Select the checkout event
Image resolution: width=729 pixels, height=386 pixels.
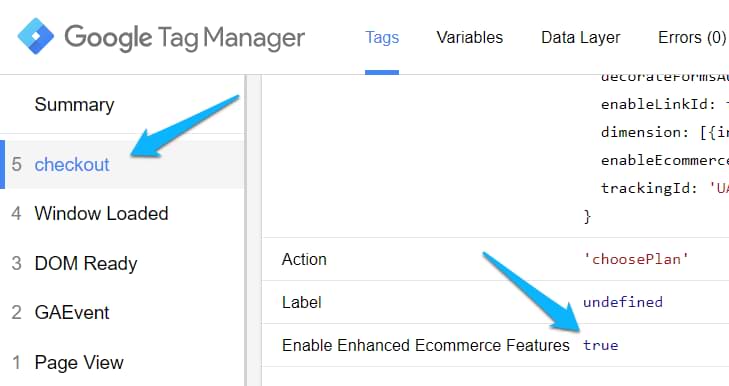click(122, 165)
